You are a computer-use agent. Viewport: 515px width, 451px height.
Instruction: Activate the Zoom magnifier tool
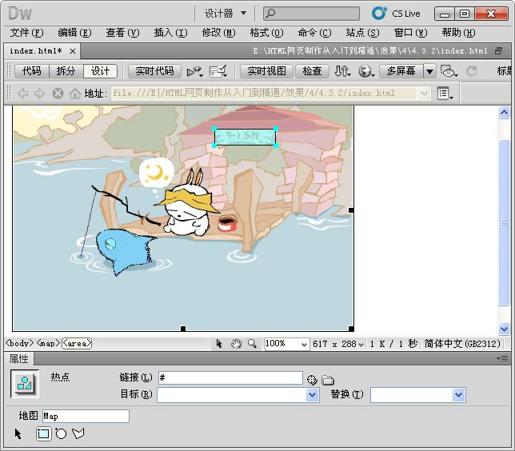tap(252, 343)
